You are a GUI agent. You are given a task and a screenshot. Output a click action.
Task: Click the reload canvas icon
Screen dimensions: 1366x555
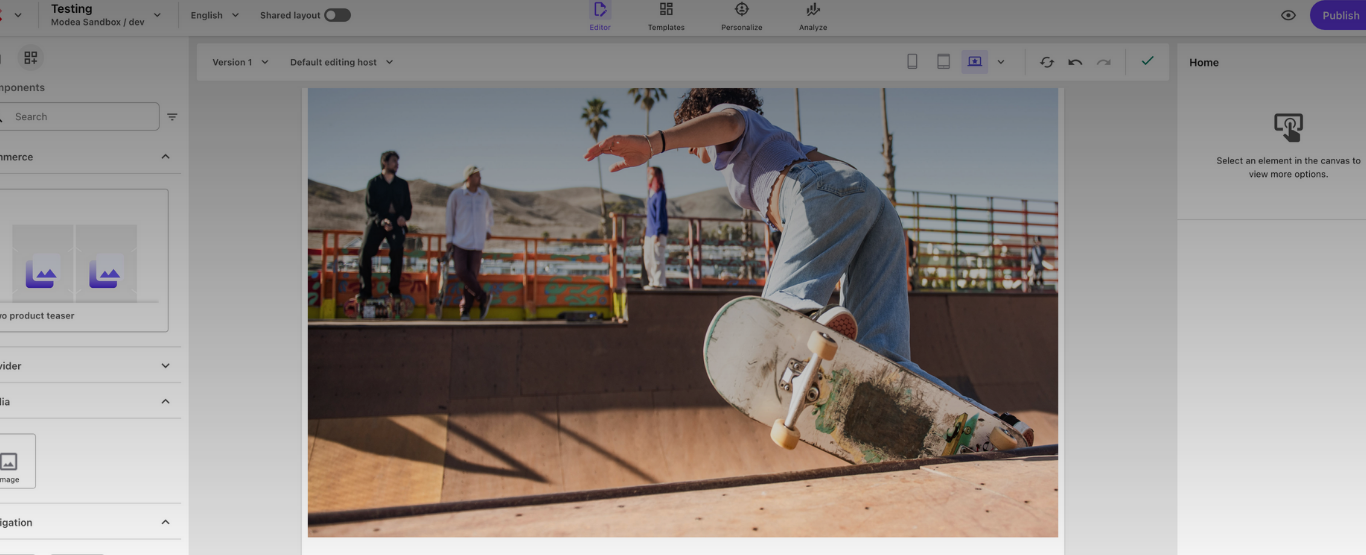[x=1047, y=62]
